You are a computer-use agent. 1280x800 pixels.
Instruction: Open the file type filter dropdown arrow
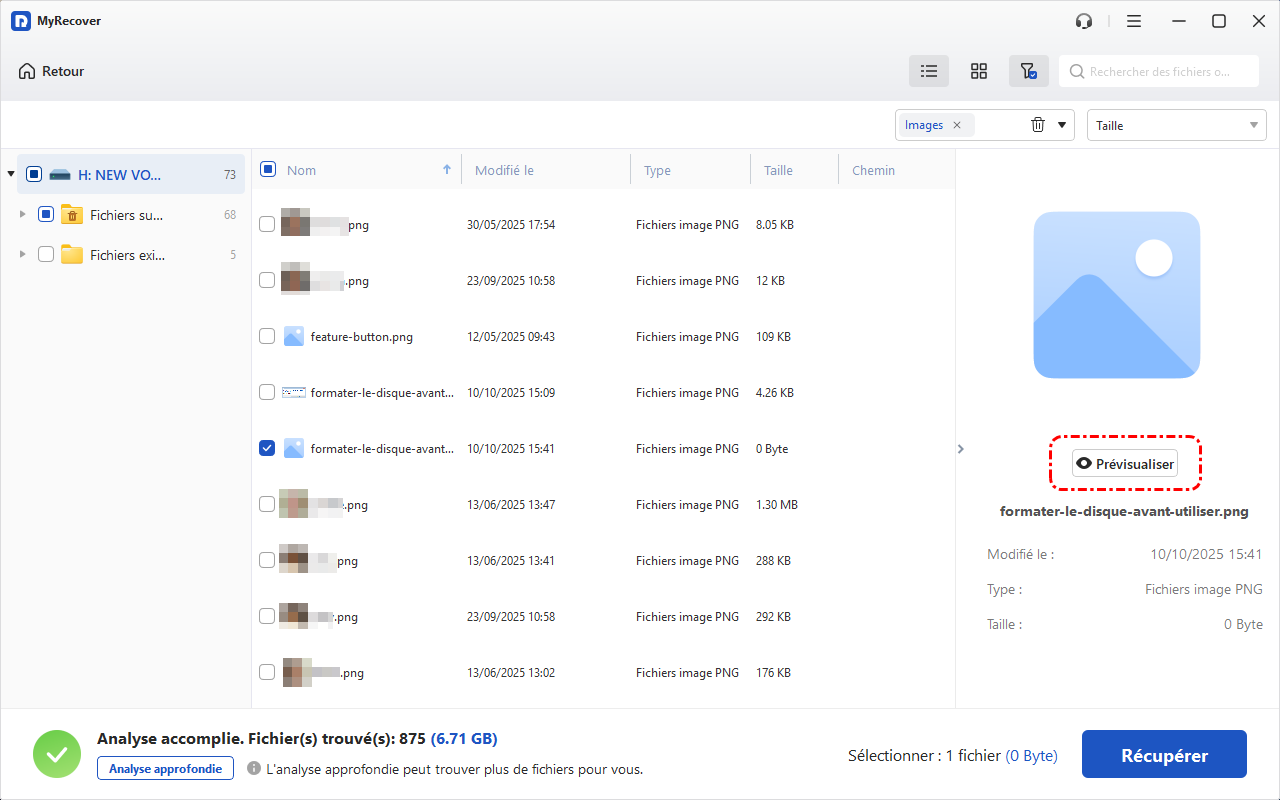coord(1062,125)
